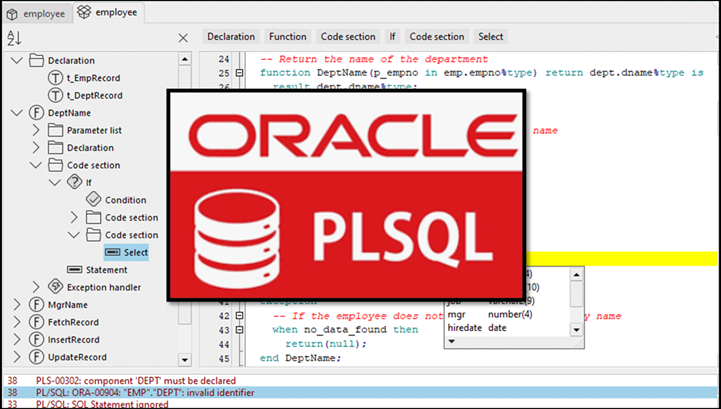
Task: Select UpdateRecord function icon
Action: click(x=35, y=357)
